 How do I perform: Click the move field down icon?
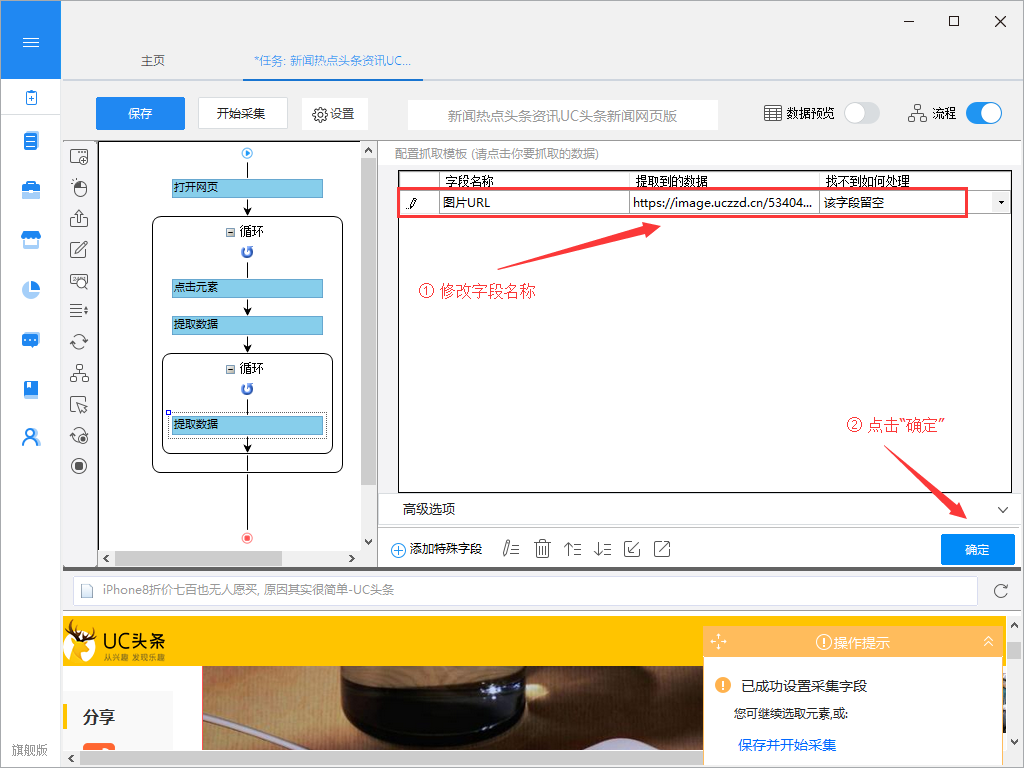tap(602, 548)
